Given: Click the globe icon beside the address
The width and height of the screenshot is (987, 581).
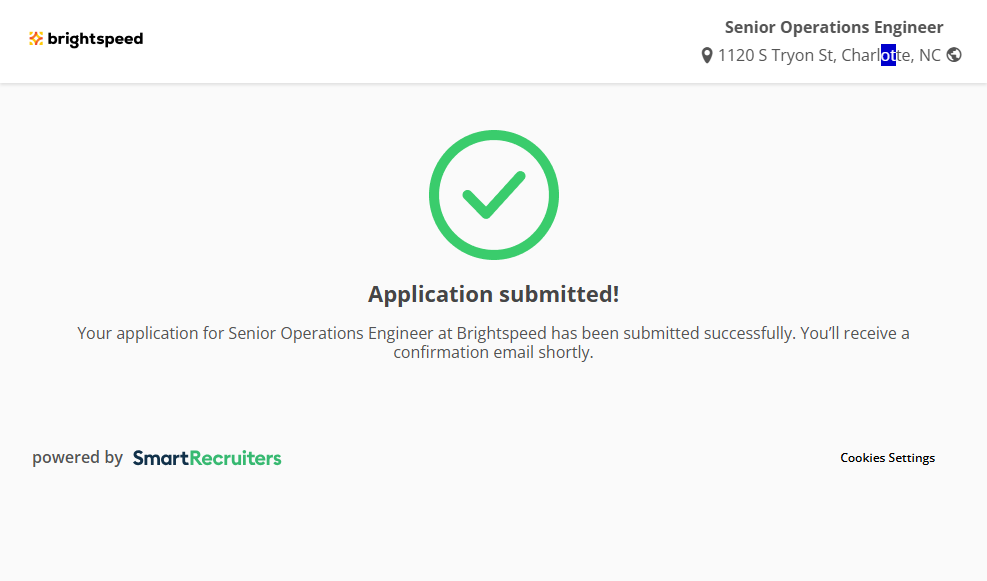Looking at the screenshot, I should pyautogui.click(x=954, y=55).
